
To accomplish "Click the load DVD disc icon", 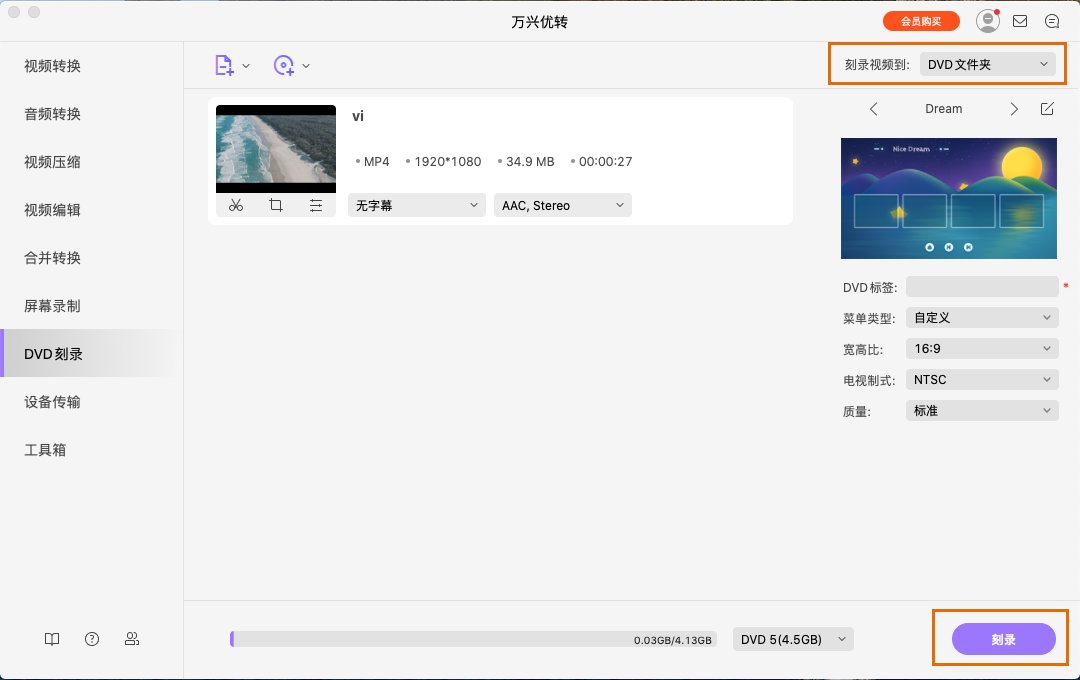I will [285, 66].
